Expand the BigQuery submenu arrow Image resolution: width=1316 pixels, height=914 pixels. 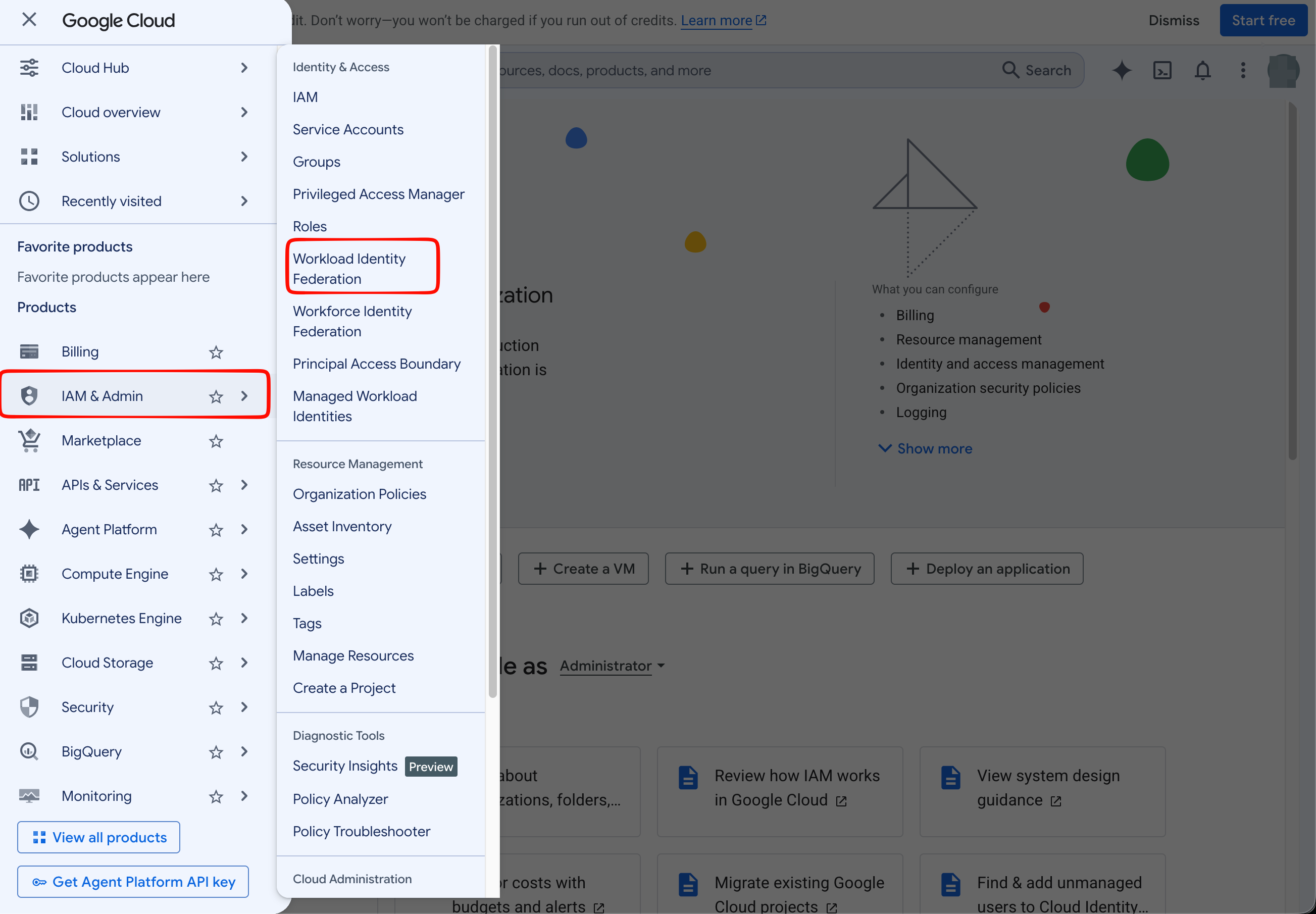[x=244, y=751]
